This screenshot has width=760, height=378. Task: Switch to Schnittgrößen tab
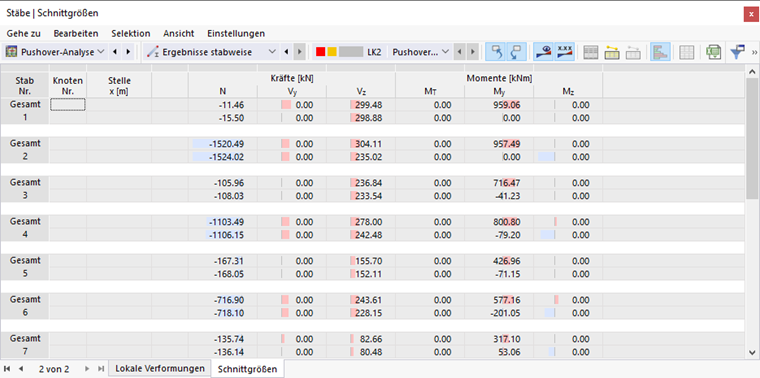coord(247,369)
